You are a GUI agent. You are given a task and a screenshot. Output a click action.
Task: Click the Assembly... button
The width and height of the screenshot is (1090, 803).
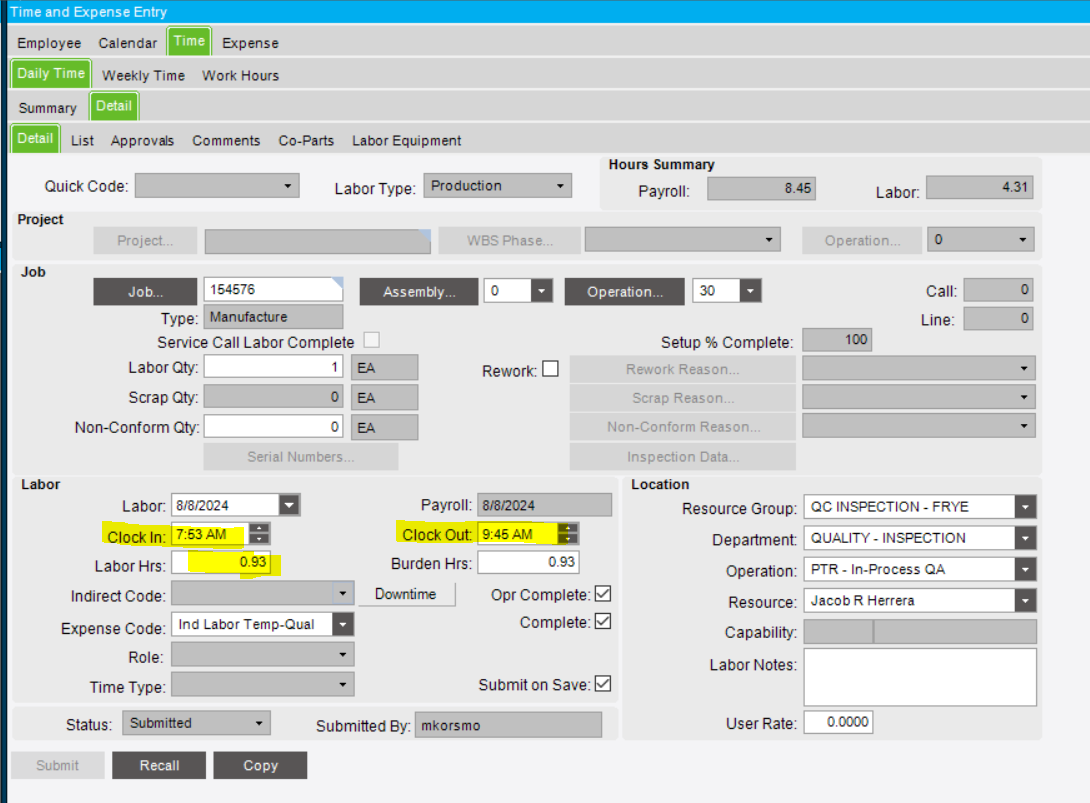(419, 292)
